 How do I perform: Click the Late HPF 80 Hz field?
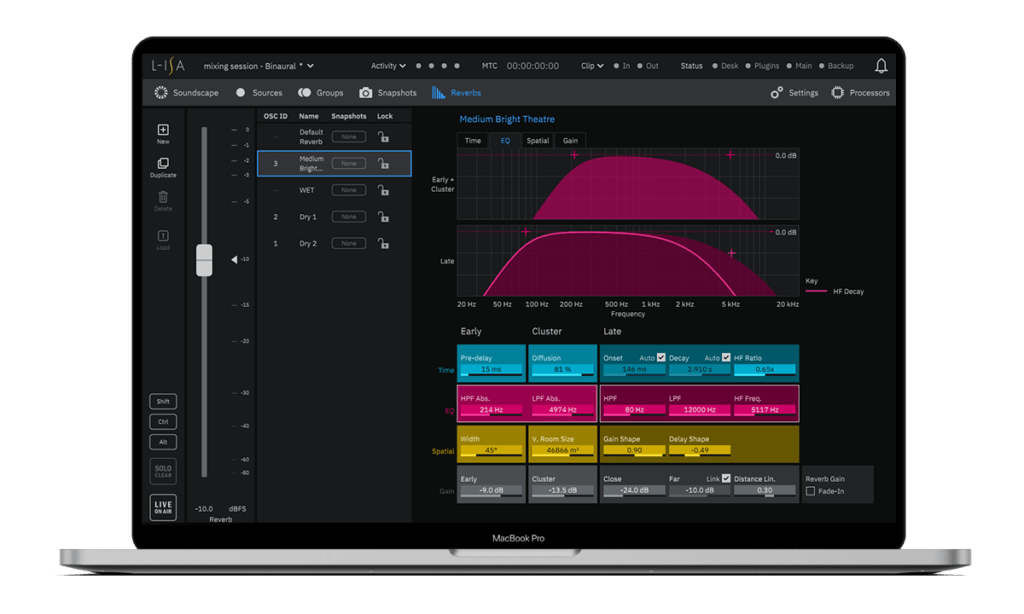click(x=634, y=410)
